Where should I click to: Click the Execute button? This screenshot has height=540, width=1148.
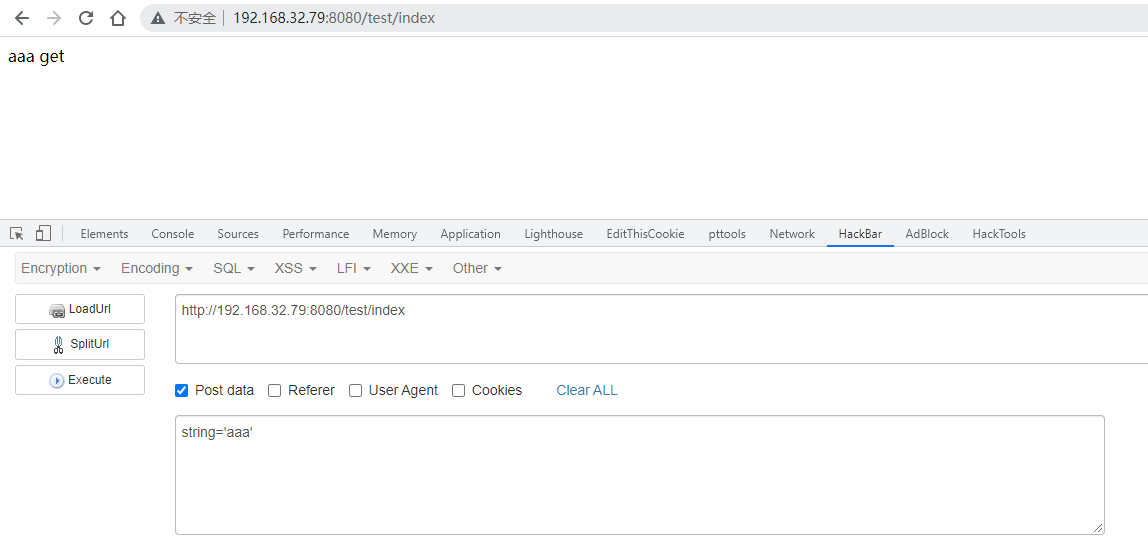[x=80, y=380]
